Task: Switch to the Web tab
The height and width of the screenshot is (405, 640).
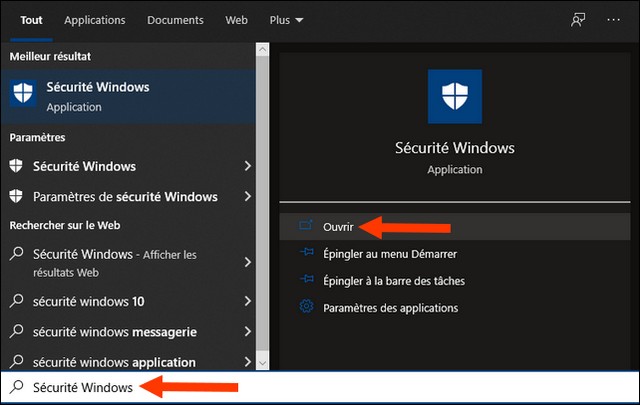Action: pos(236,20)
